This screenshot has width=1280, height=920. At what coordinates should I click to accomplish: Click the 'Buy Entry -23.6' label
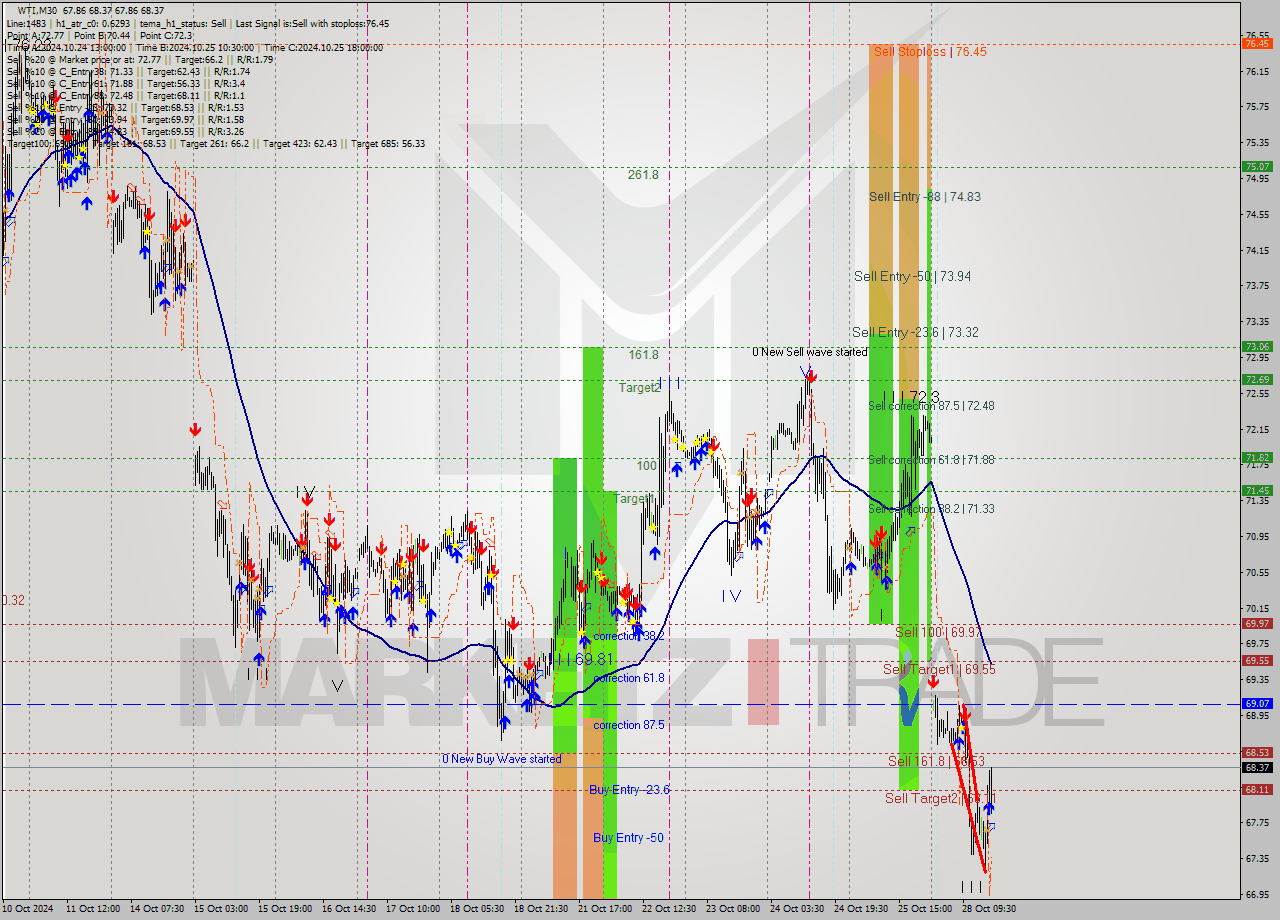629,790
